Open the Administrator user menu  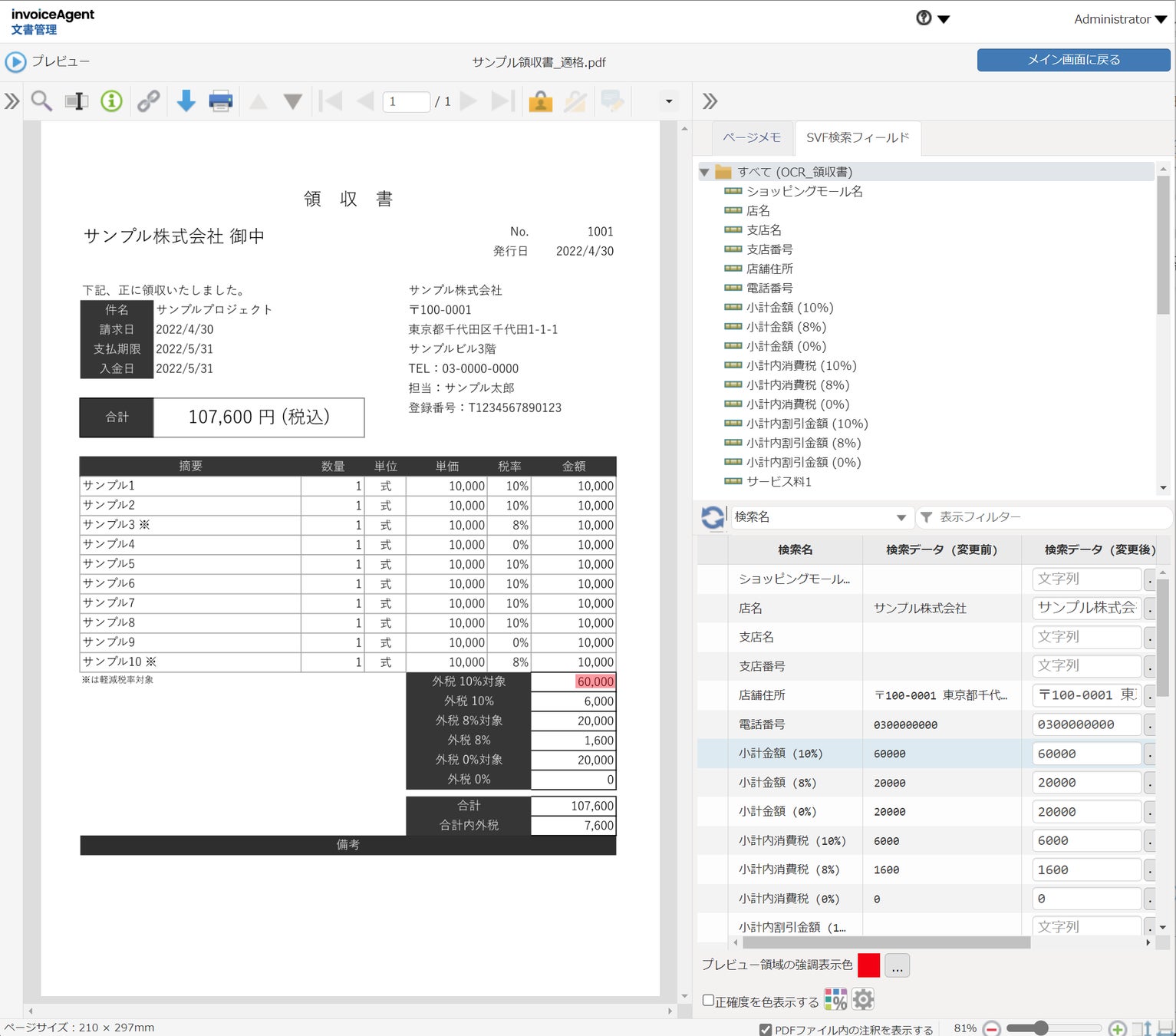[1120, 19]
